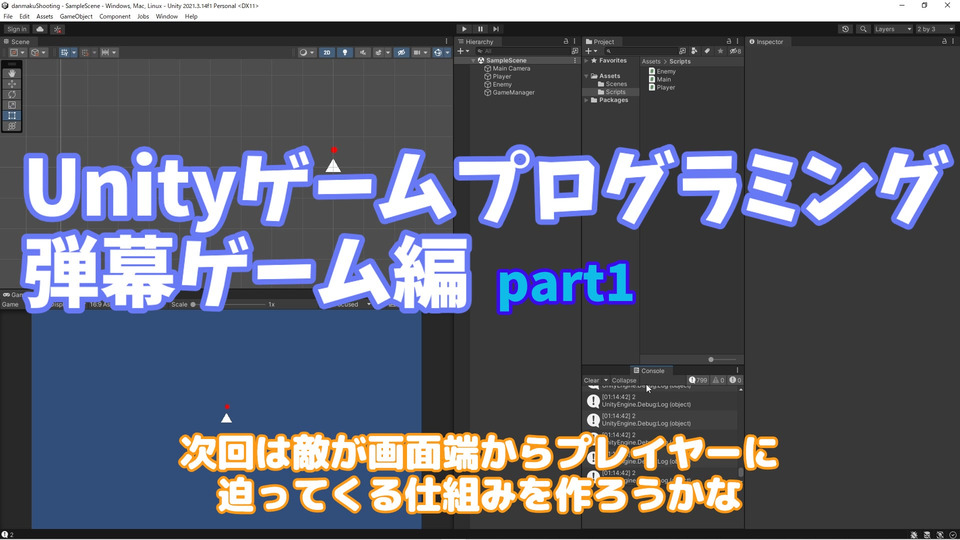Select the Hand tool in Scene view
Screen dimensions: 960x540
(x=12, y=73)
